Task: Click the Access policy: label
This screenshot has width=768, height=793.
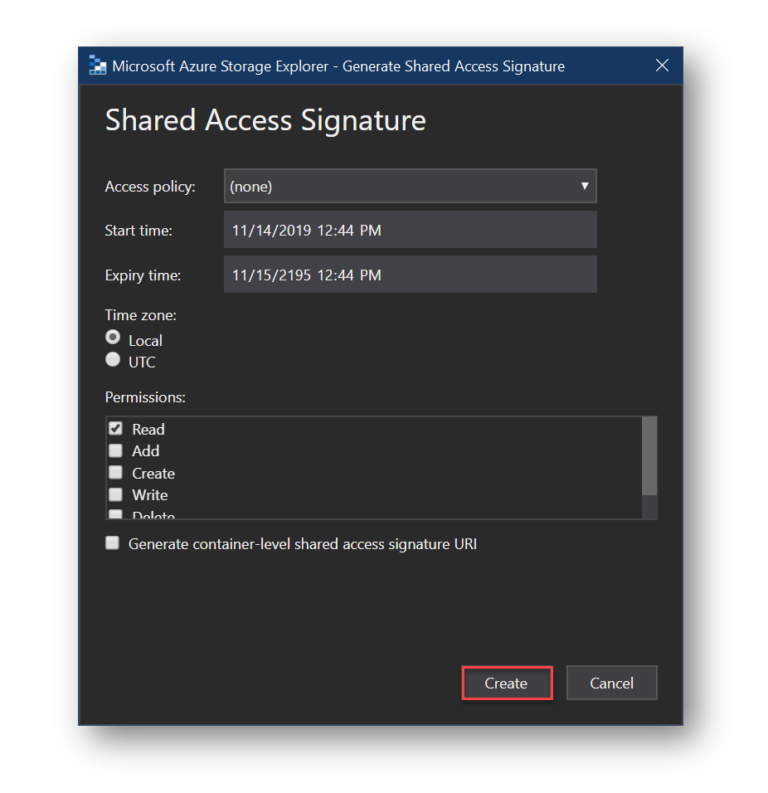Action: coord(150,187)
